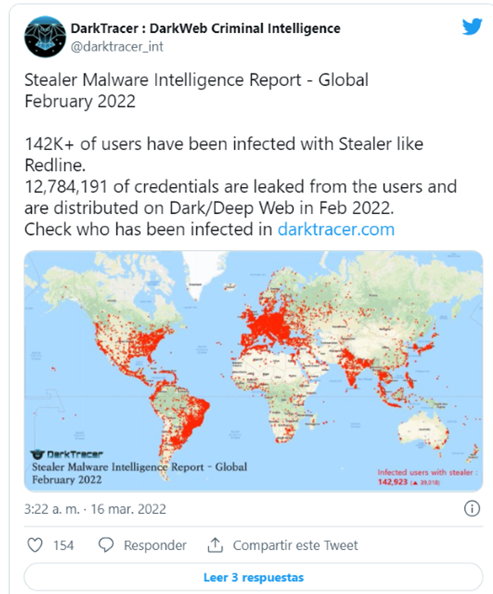
Task: Click the Responder label
Action: point(155,546)
